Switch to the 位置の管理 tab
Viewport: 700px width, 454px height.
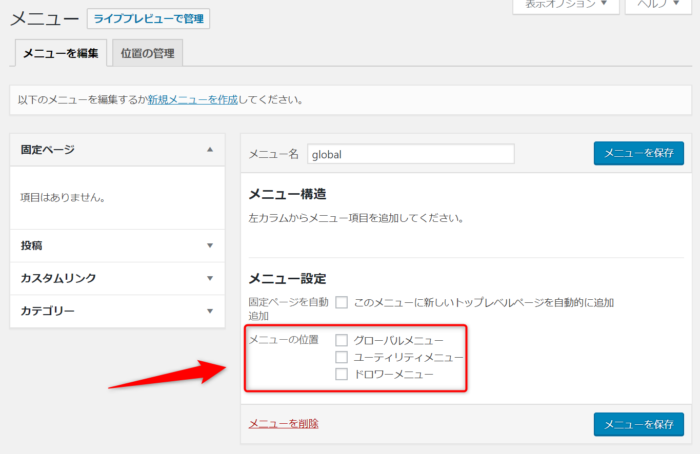(146, 53)
